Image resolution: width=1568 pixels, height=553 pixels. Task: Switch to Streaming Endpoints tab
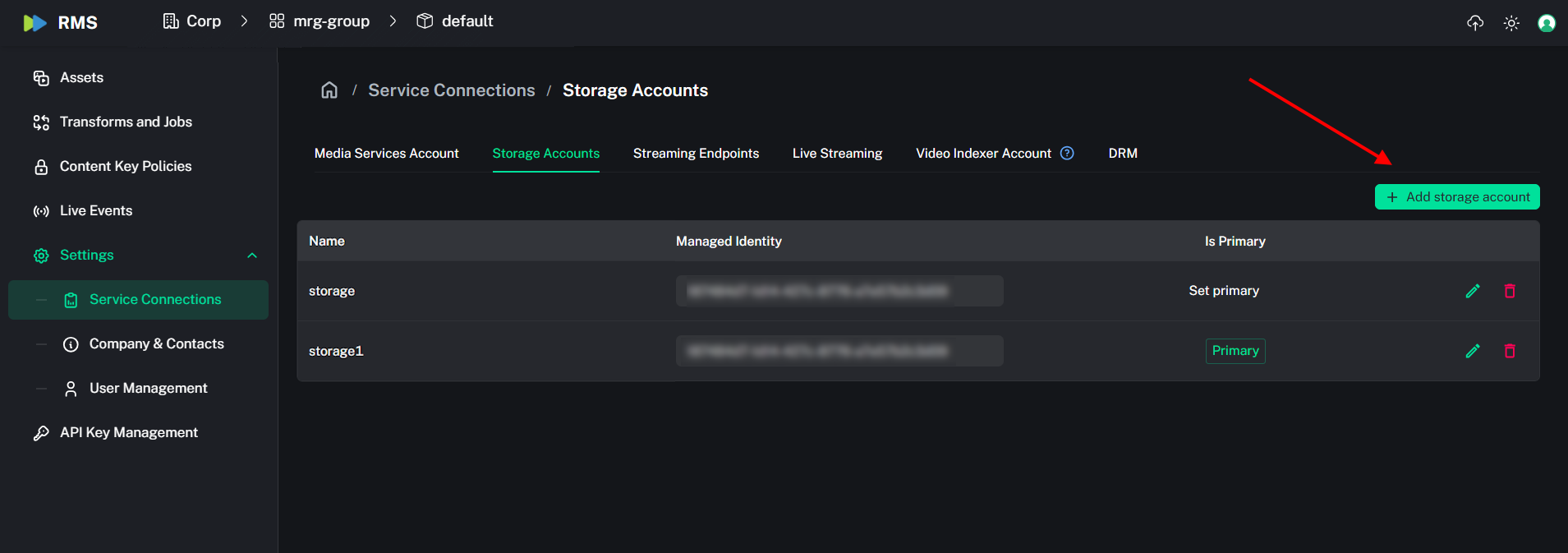(696, 154)
